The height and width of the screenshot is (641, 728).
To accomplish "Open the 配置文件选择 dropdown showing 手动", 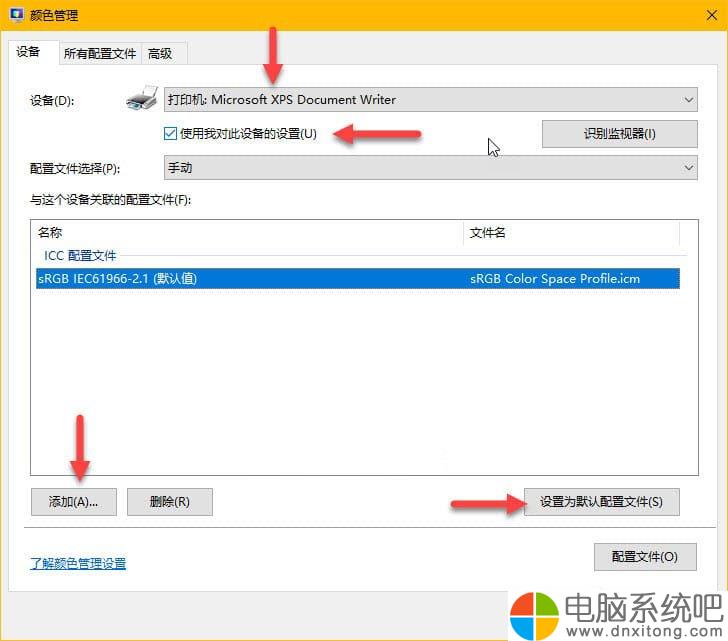I will click(x=430, y=168).
